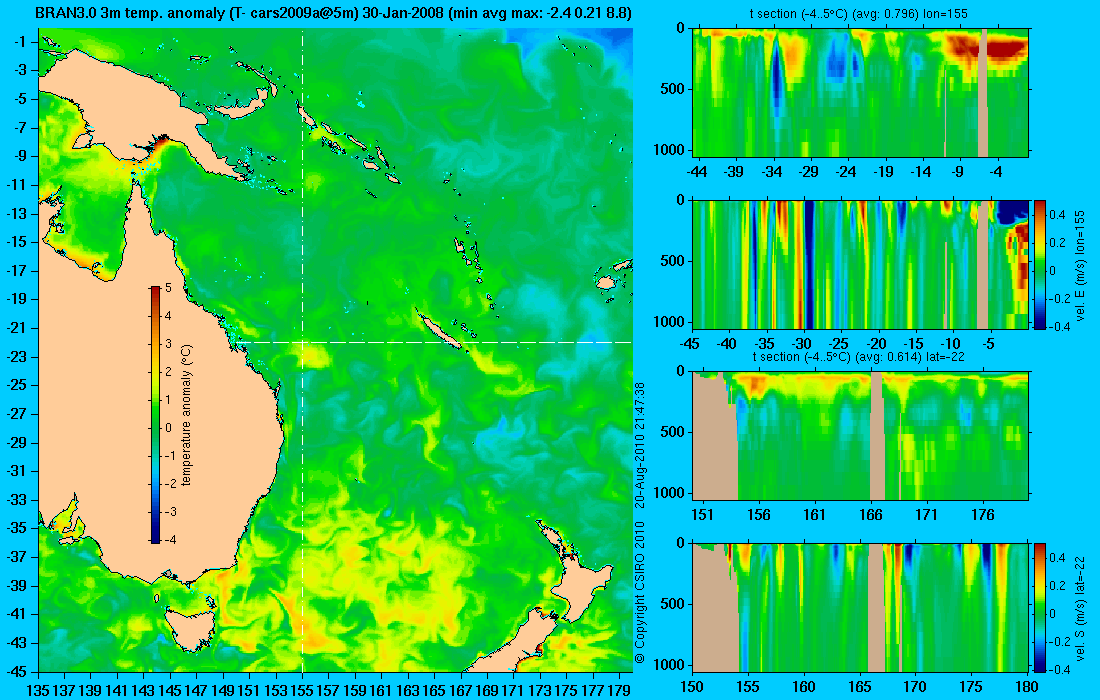The height and width of the screenshot is (700, 1100).
Task: Click latitude tick label -1 on main map
Action: point(19,42)
